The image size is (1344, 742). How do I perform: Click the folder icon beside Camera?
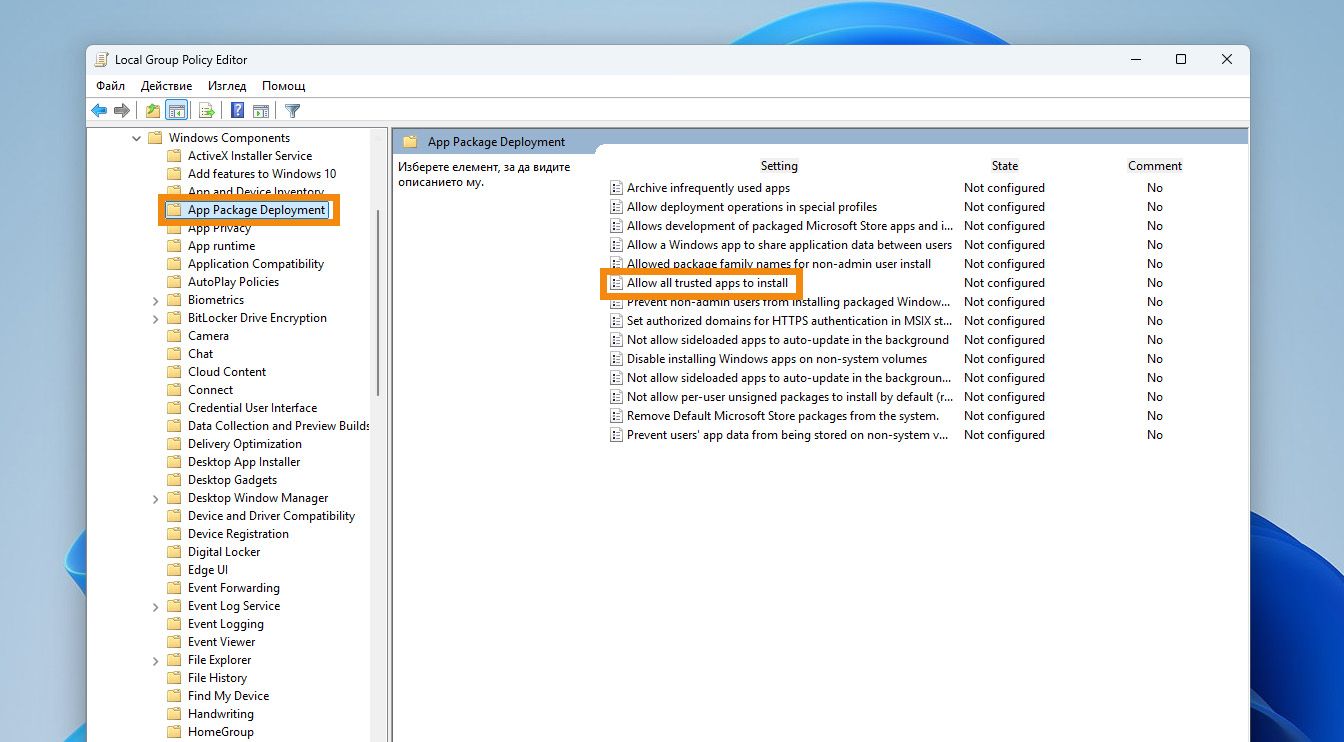click(x=175, y=336)
